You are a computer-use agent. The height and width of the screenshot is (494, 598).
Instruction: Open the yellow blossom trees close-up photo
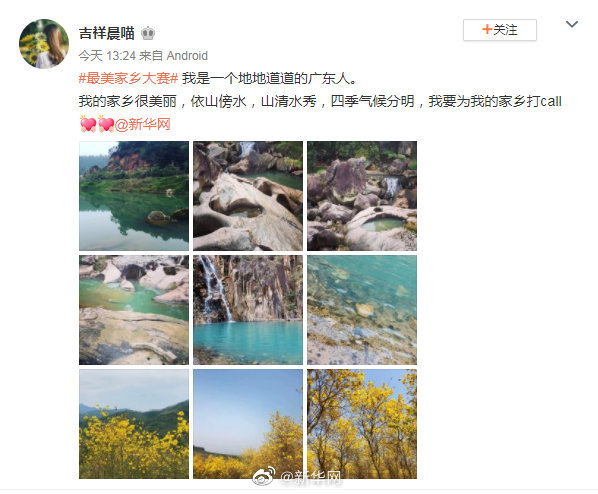(362, 424)
